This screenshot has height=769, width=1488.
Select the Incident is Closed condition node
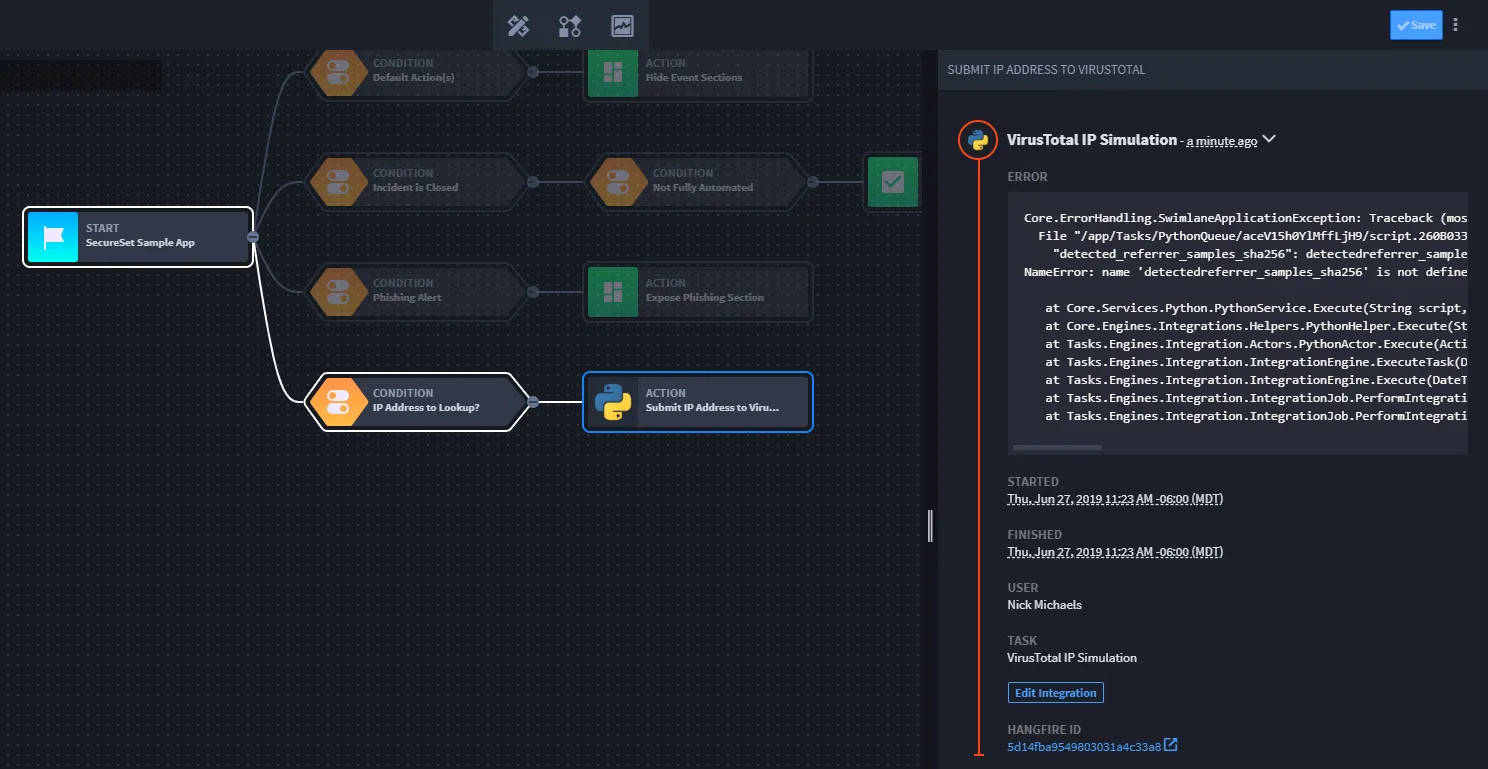tap(416, 181)
